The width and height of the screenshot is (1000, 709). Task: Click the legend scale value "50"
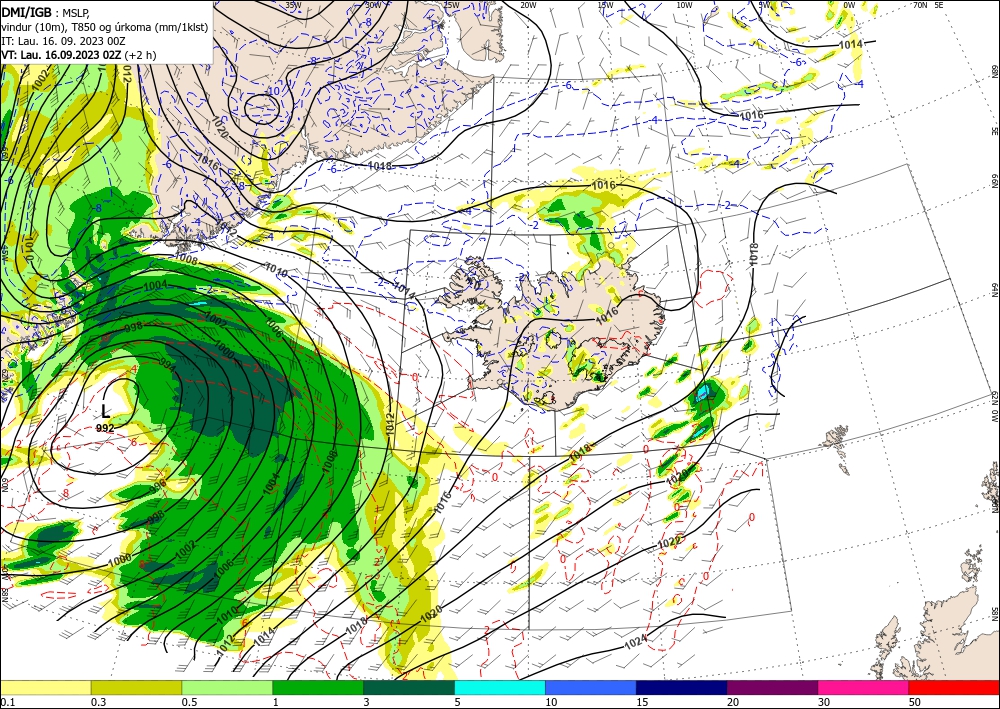pyautogui.click(x=915, y=702)
